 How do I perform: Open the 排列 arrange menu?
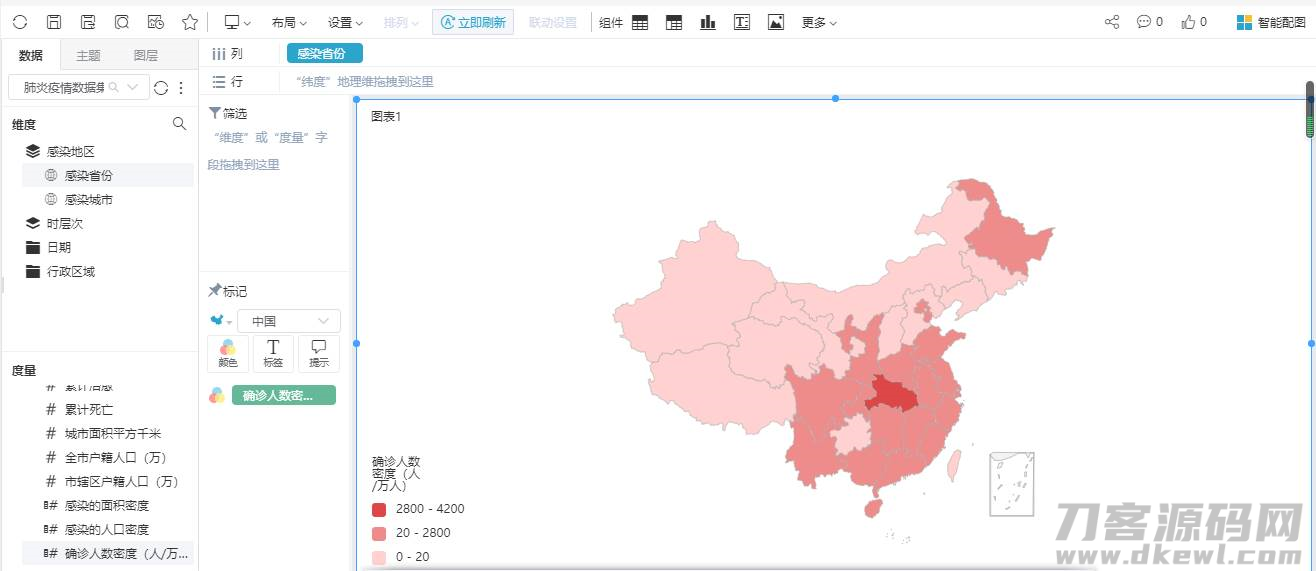pyautogui.click(x=402, y=22)
